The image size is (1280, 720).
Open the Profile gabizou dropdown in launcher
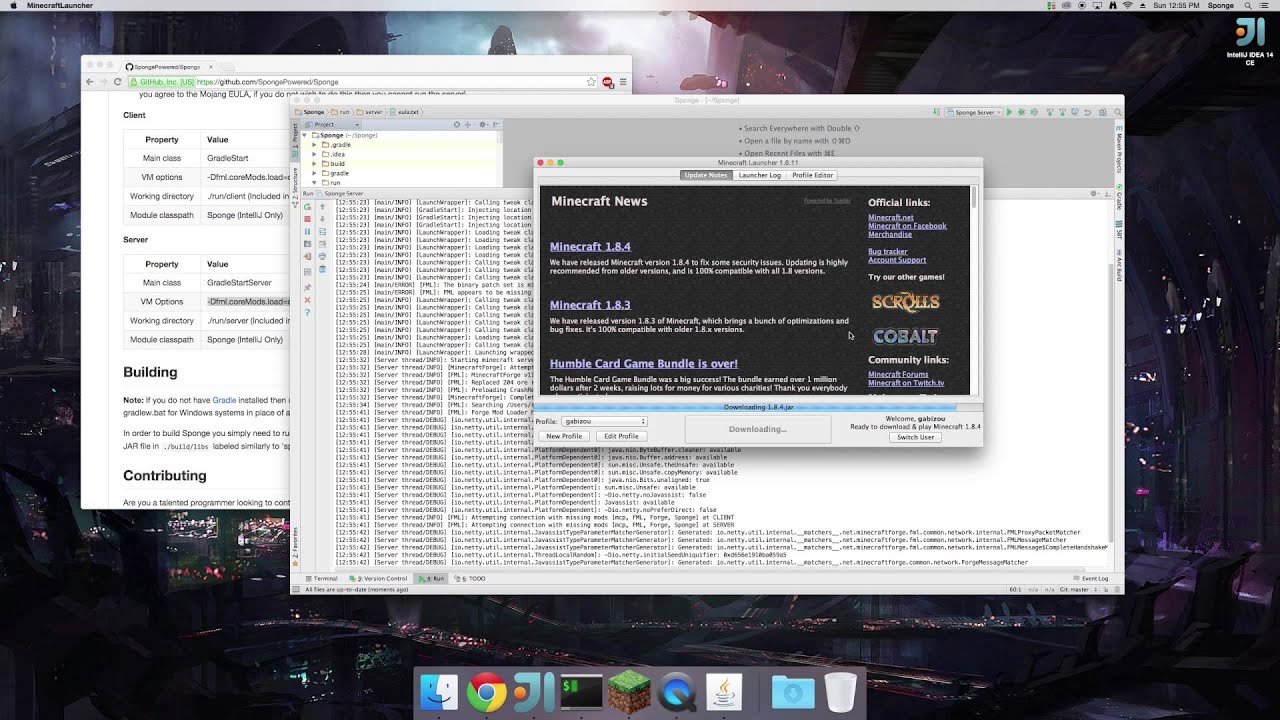click(x=604, y=422)
